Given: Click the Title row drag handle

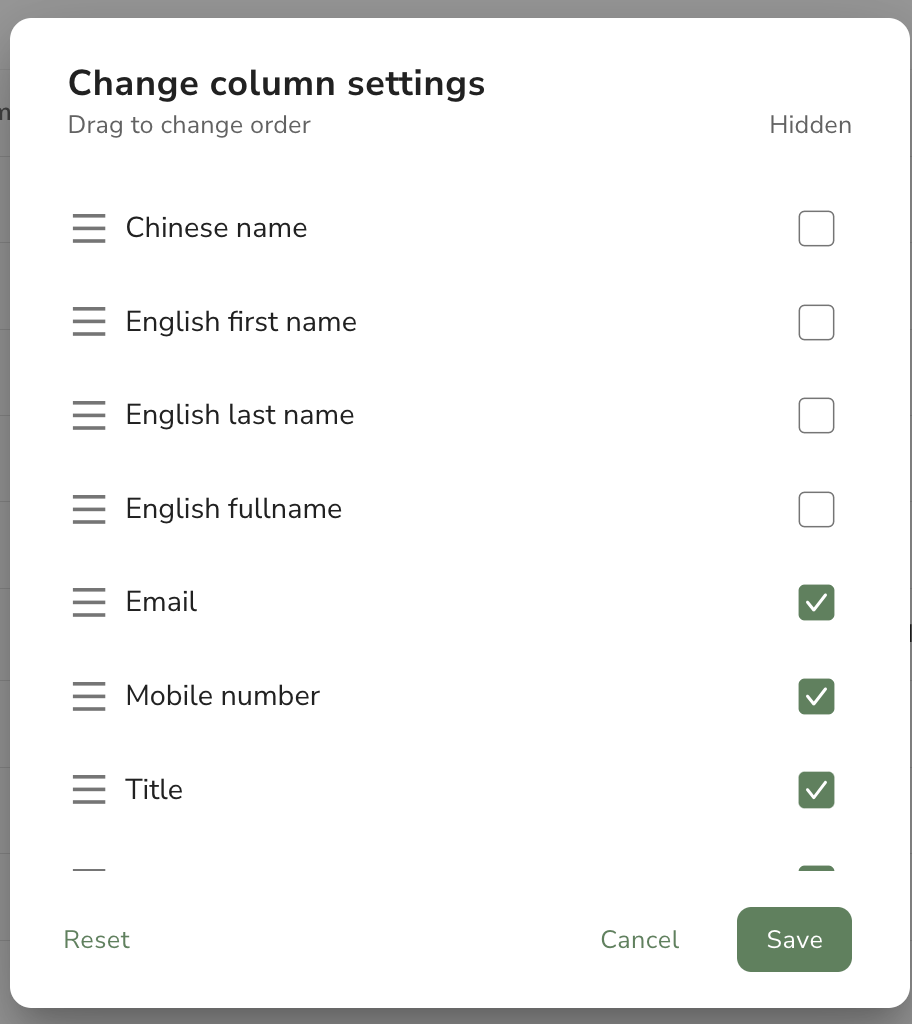Looking at the screenshot, I should tap(89, 790).
